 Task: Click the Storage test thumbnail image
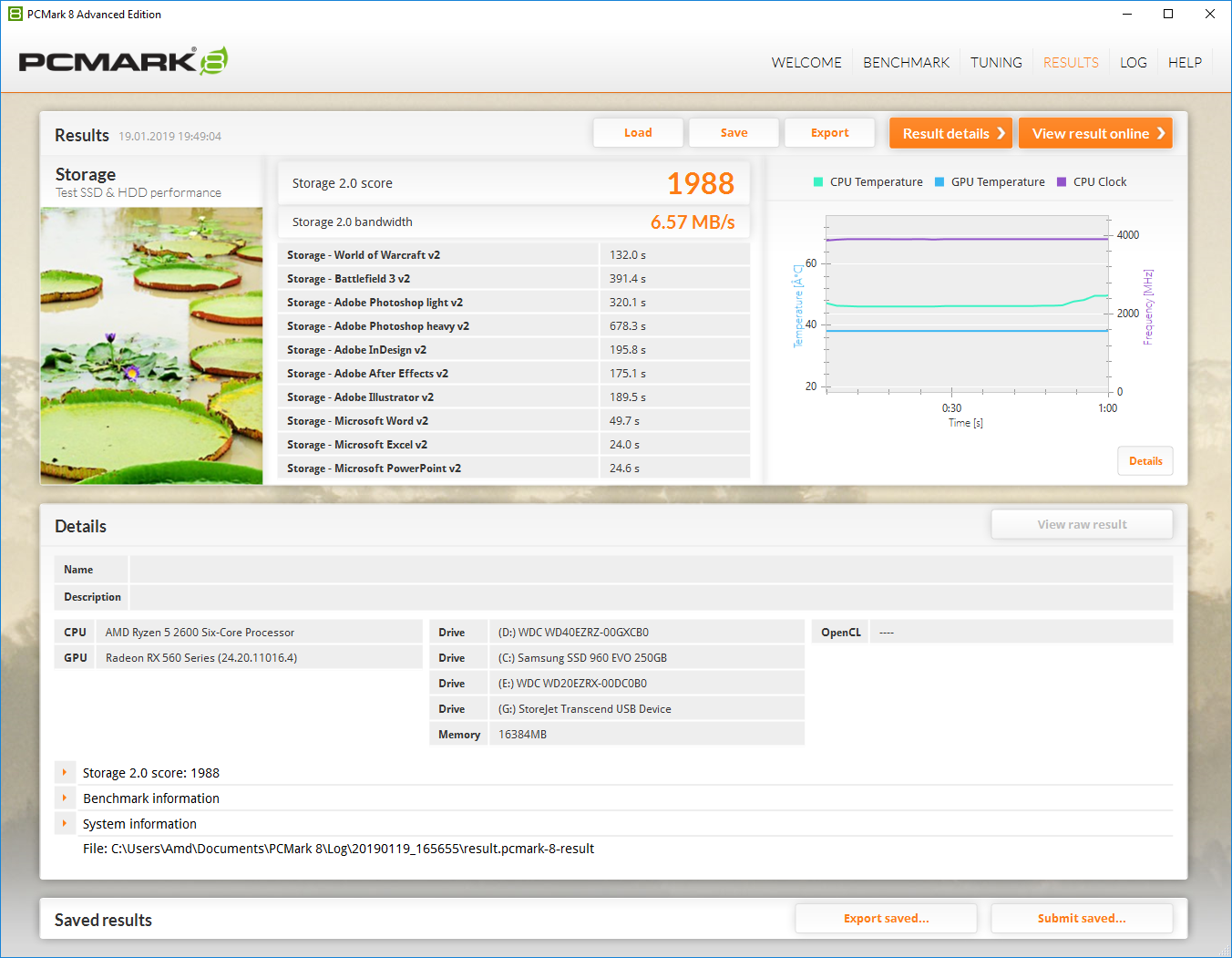[151, 345]
